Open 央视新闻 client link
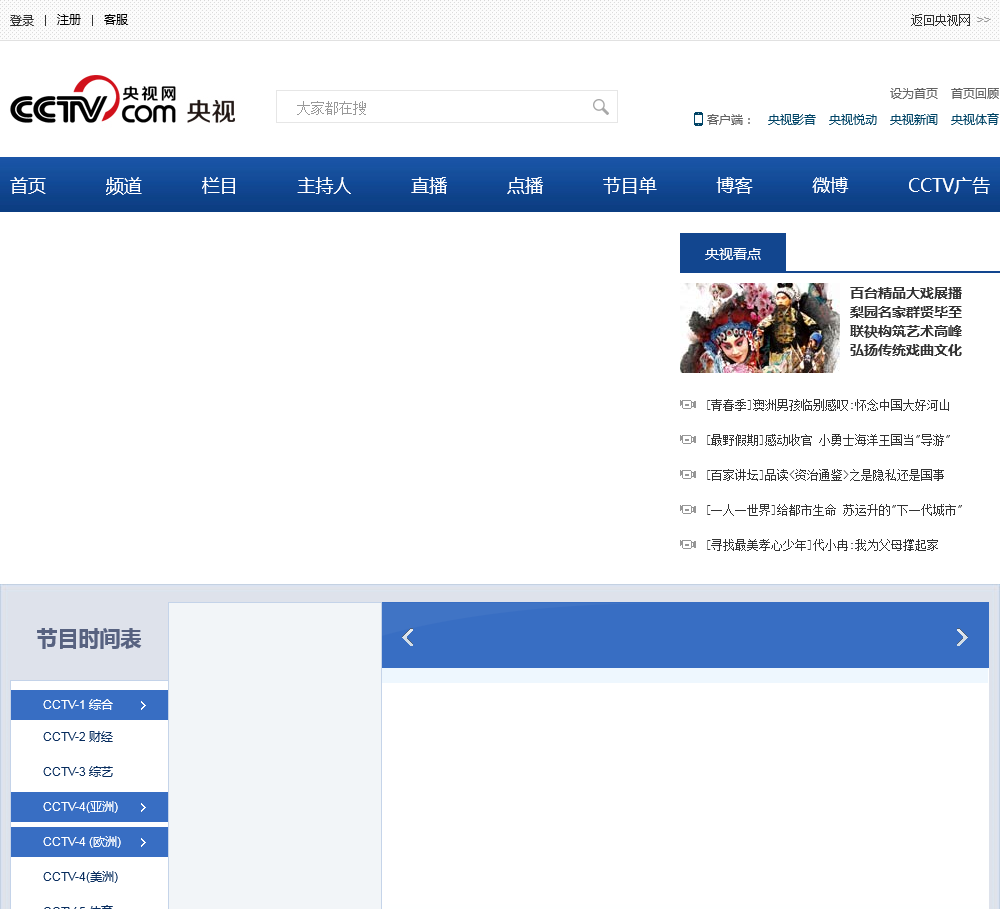Image resolution: width=1000 pixels, height=909 pixels. click(x=914, y=119)
